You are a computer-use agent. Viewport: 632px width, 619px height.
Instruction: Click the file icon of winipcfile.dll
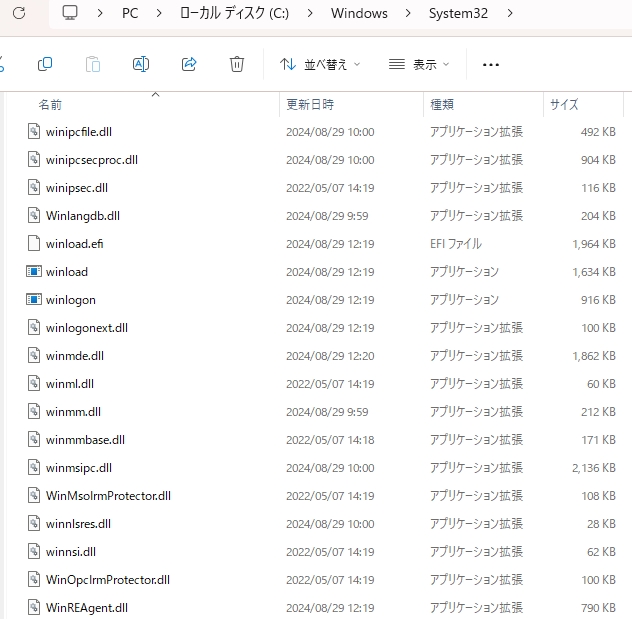tap(34, 131)
